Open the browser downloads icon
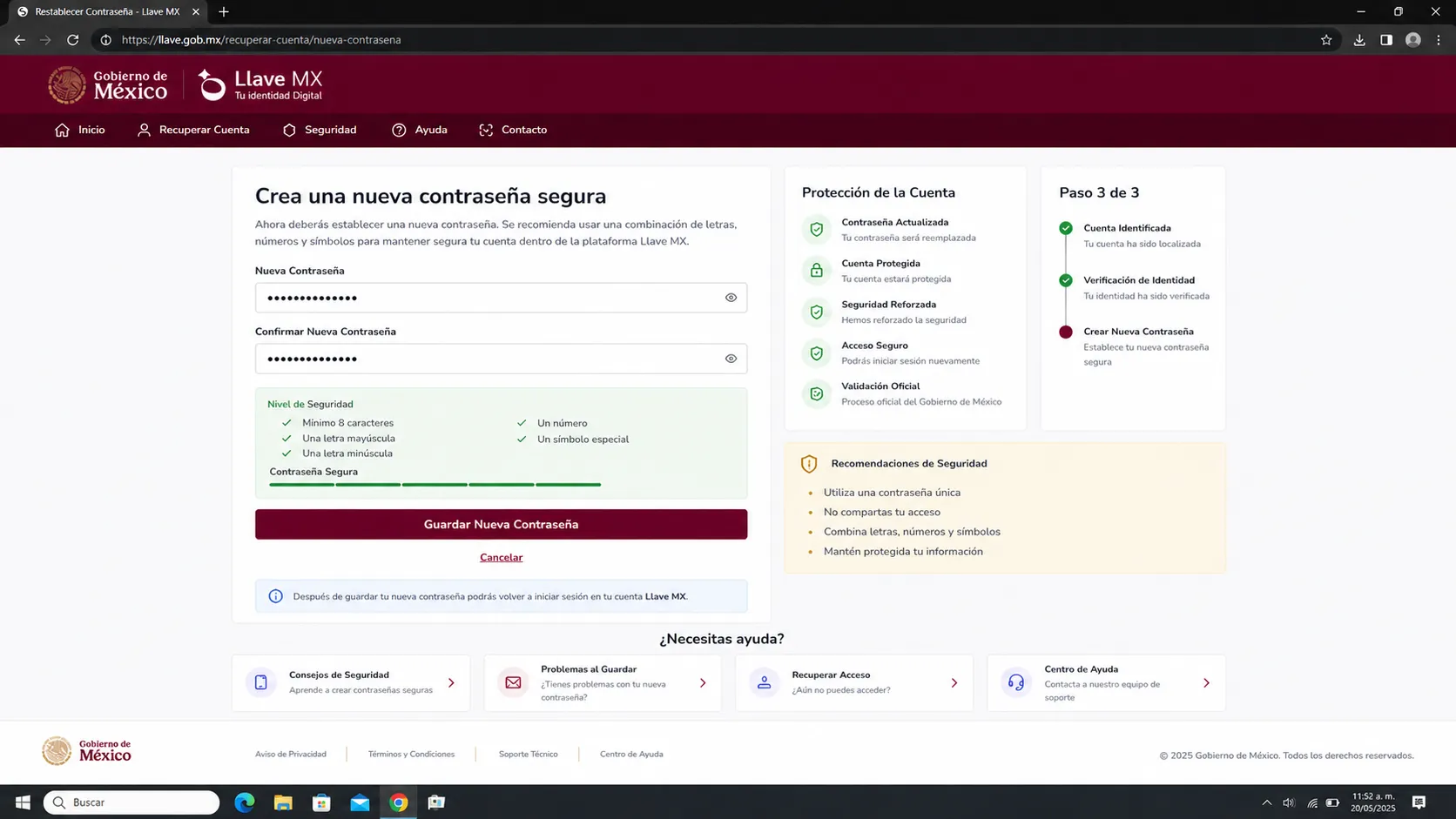The width and height of the screenshot is (1456, 819). (x=1359, y=40)
